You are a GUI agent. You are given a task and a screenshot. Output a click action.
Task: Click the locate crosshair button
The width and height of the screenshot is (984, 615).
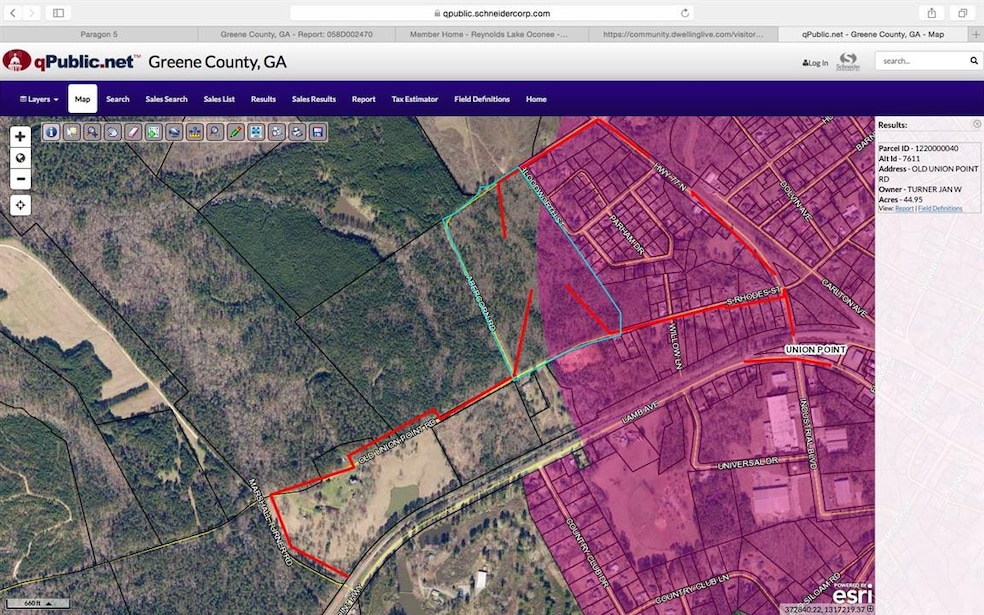pyautogui.click(x=20, y=205)
